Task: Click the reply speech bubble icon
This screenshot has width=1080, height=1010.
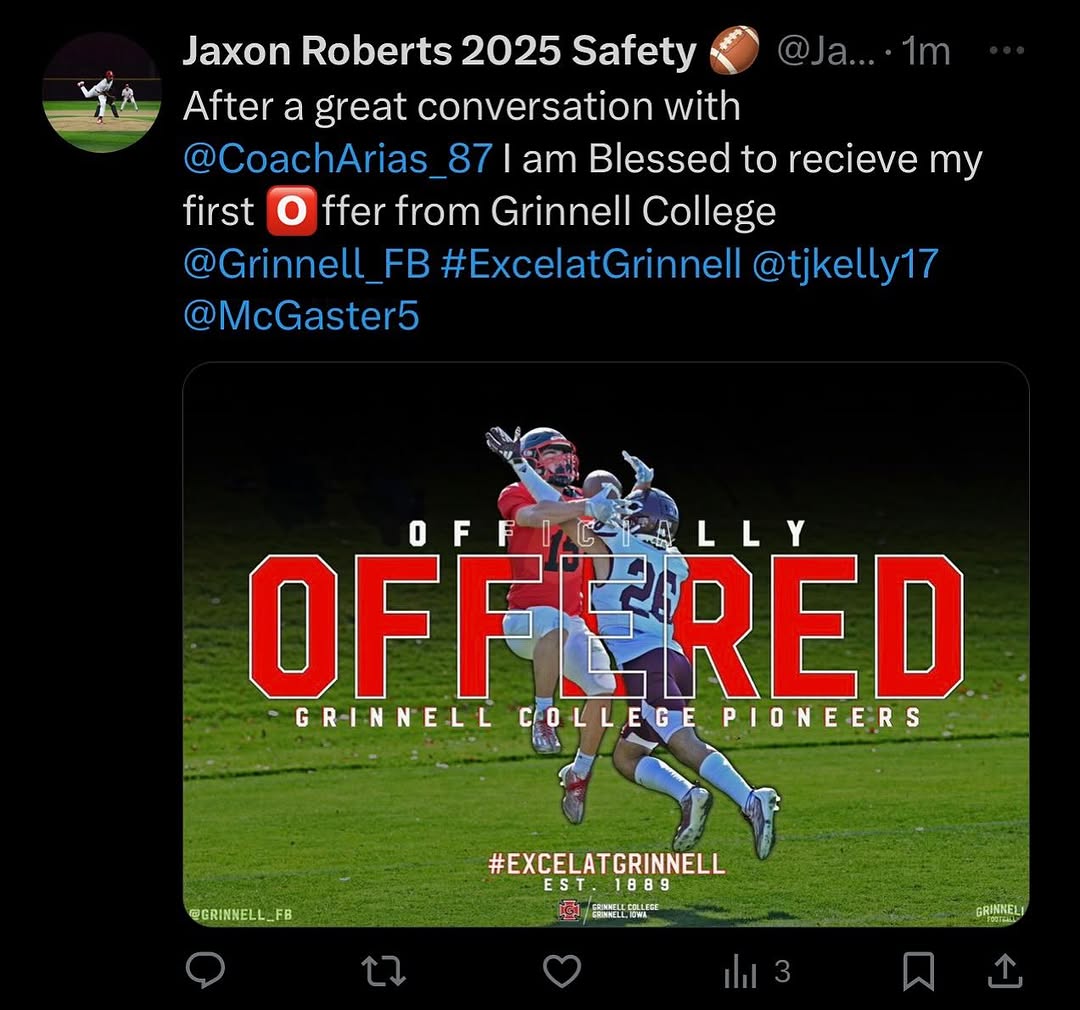Action: [205, 971]
